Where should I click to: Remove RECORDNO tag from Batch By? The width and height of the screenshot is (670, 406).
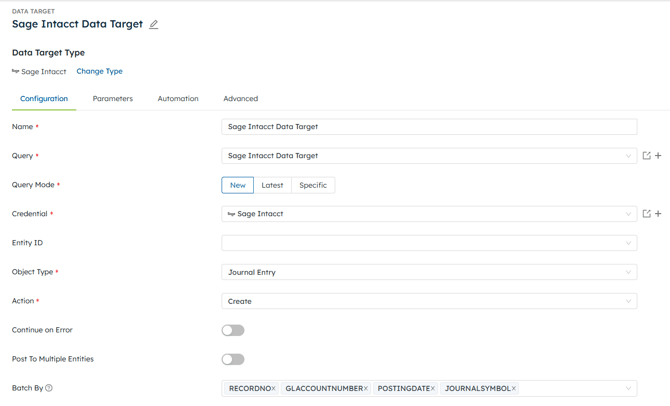[273, 388]
